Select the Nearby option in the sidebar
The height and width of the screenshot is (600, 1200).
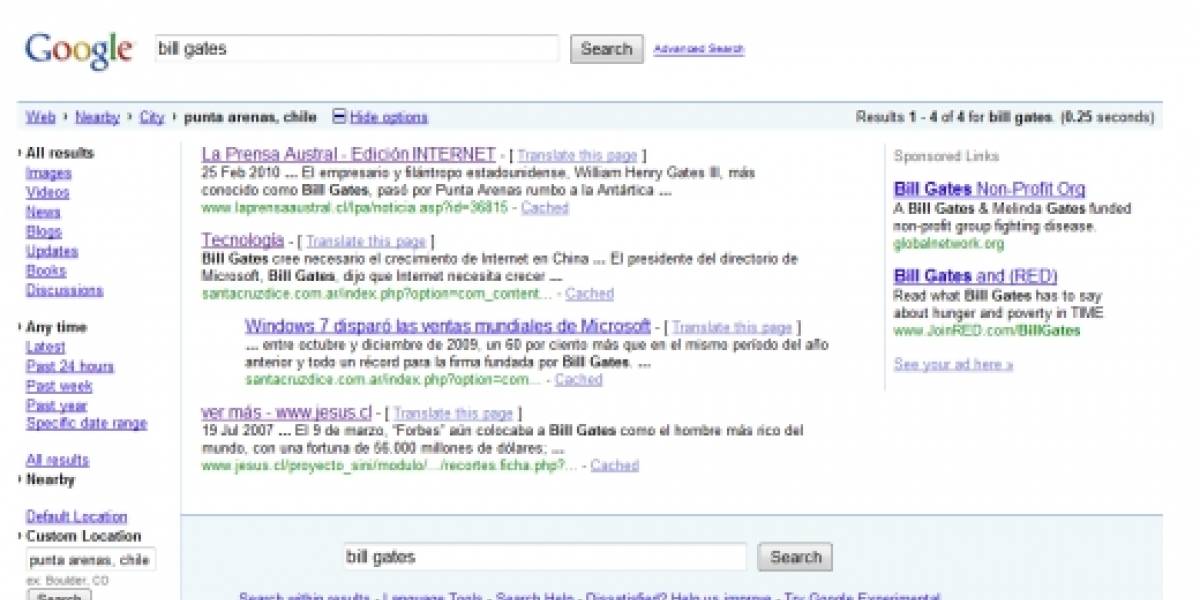tap(50, 480)
